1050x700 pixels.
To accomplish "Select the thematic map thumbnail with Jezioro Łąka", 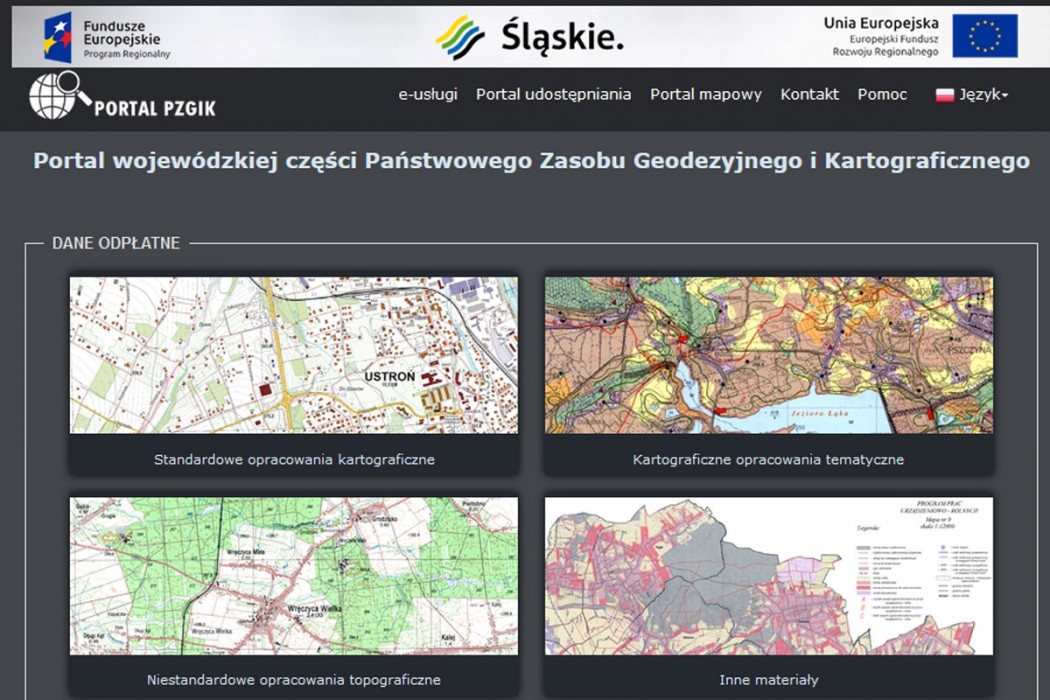I will [x=768, y=355].
